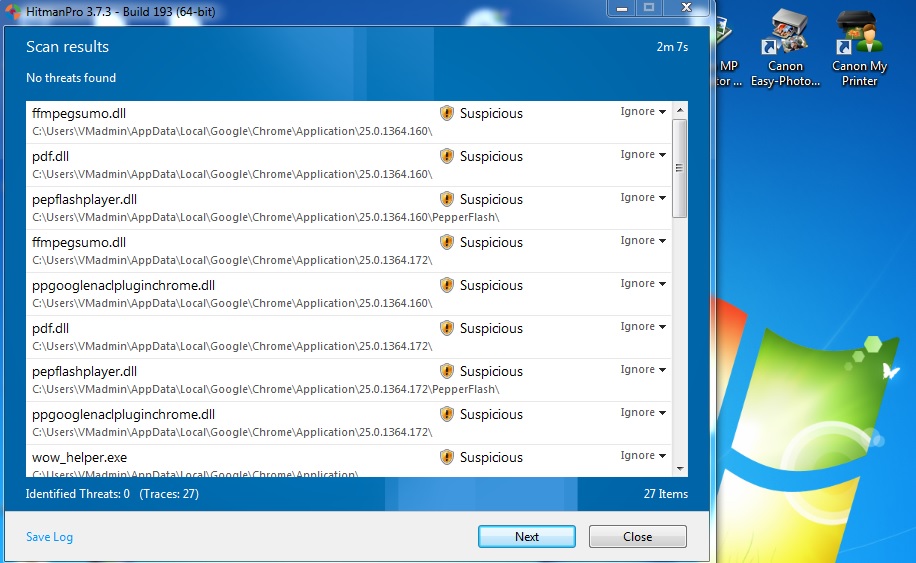Select Canon Easy-Photo desktop shortcut

785,49
